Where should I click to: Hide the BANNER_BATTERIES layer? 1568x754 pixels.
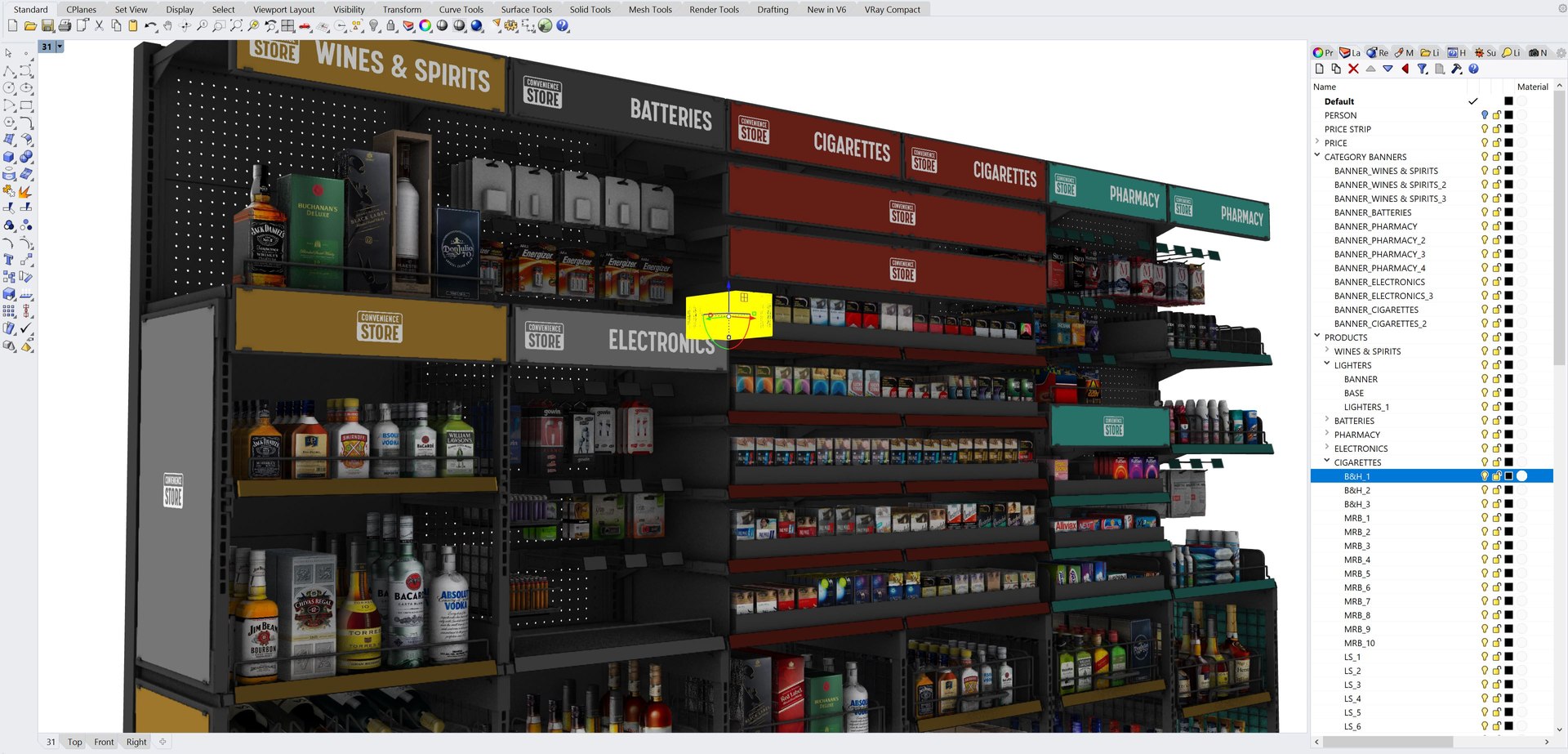(1485, 212)
